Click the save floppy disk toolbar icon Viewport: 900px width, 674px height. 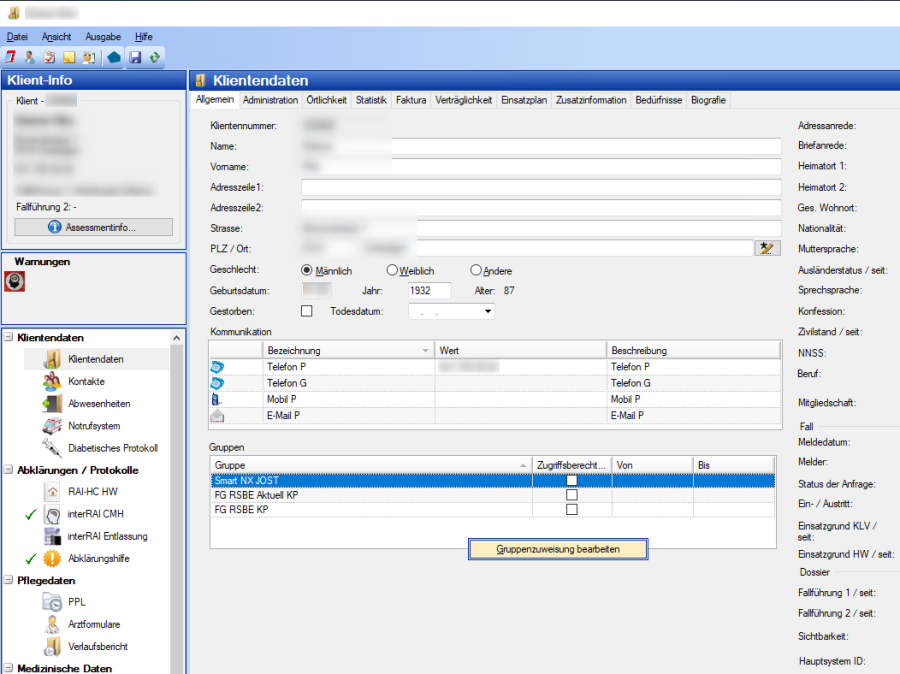pos(135,57)
